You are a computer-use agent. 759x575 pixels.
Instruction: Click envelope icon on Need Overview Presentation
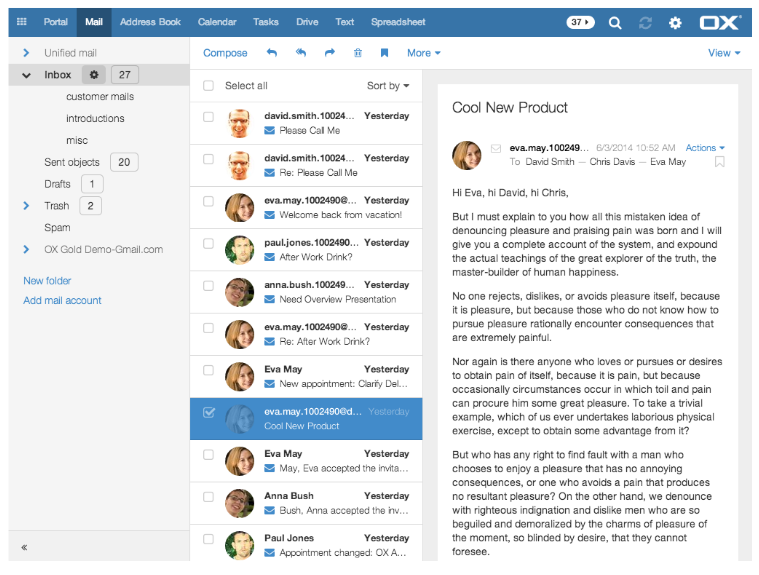[x=270, y=300]
